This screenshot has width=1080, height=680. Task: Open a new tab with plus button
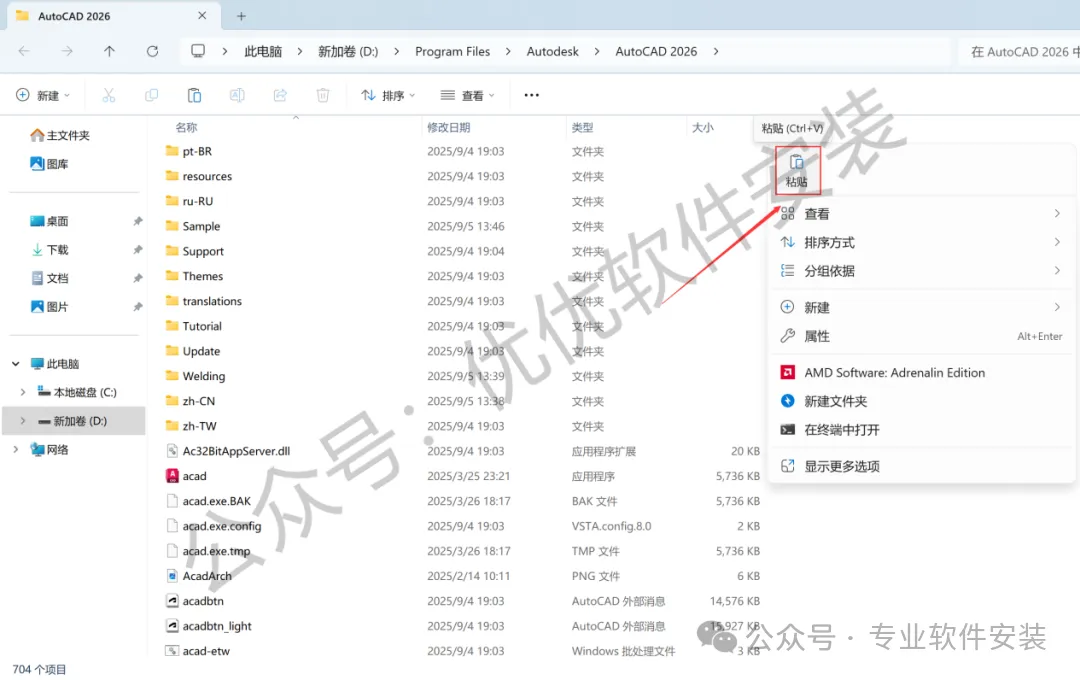(241, 16)
